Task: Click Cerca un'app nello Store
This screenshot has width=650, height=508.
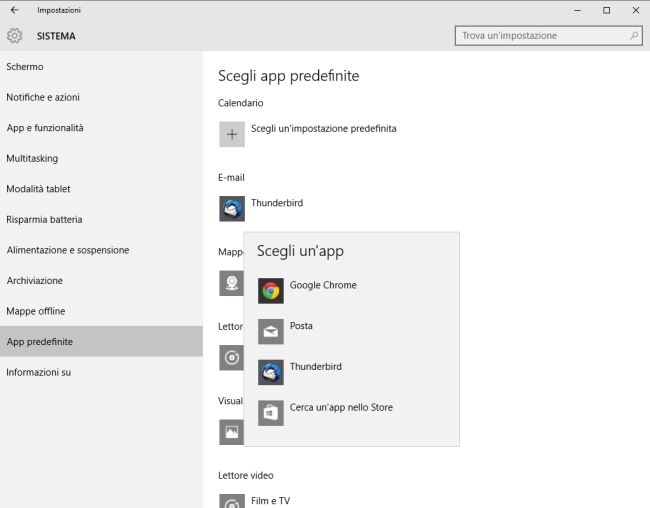Action: [341, 407]
